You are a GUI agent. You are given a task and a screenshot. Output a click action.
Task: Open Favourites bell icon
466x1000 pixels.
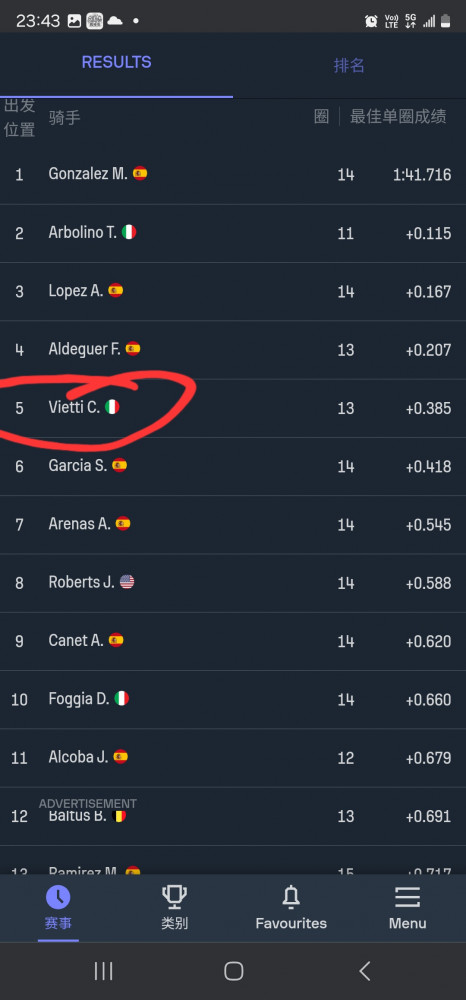pyautogui.click(x=291, y=897)
